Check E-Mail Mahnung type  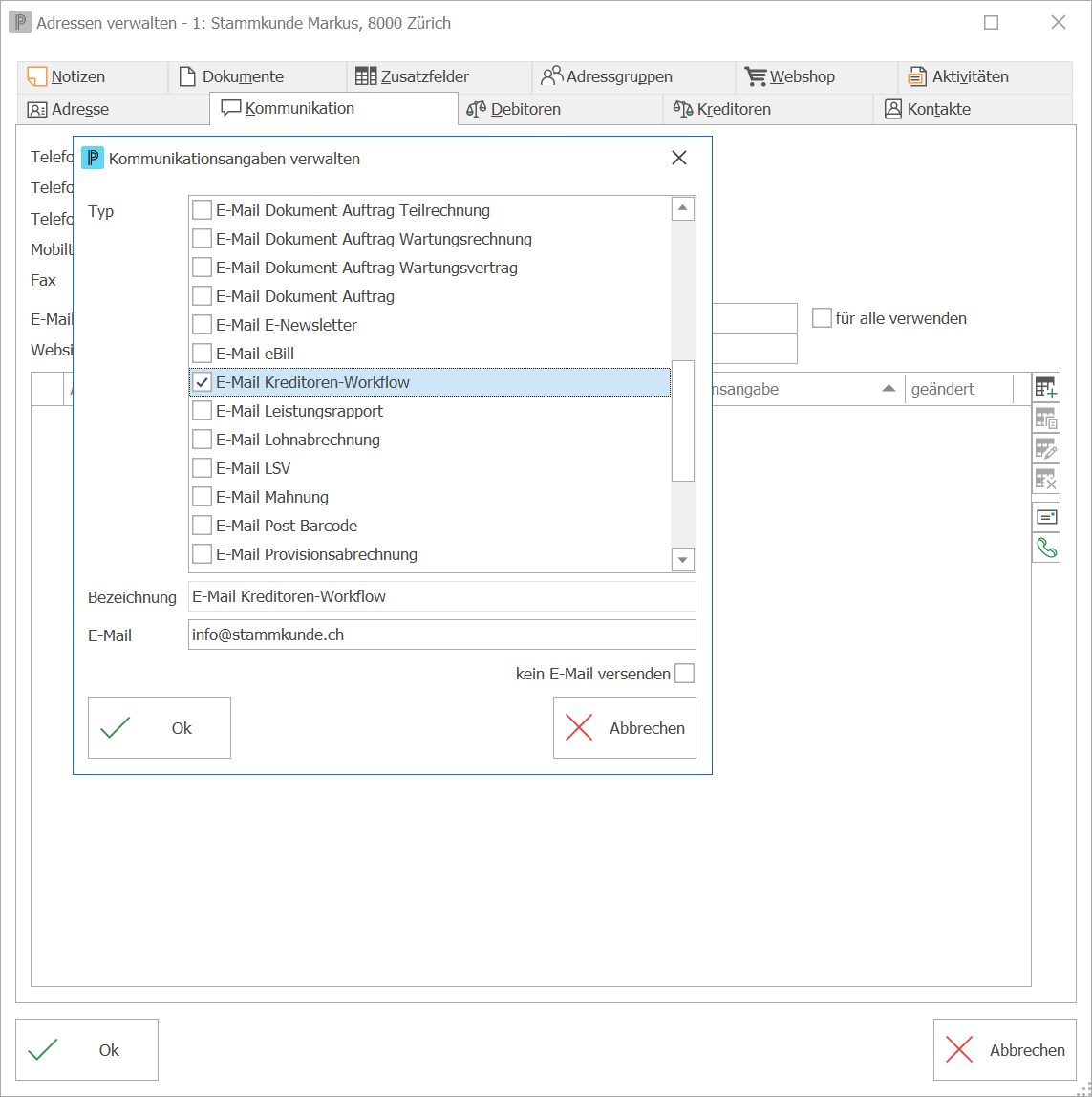click(203, 497)
